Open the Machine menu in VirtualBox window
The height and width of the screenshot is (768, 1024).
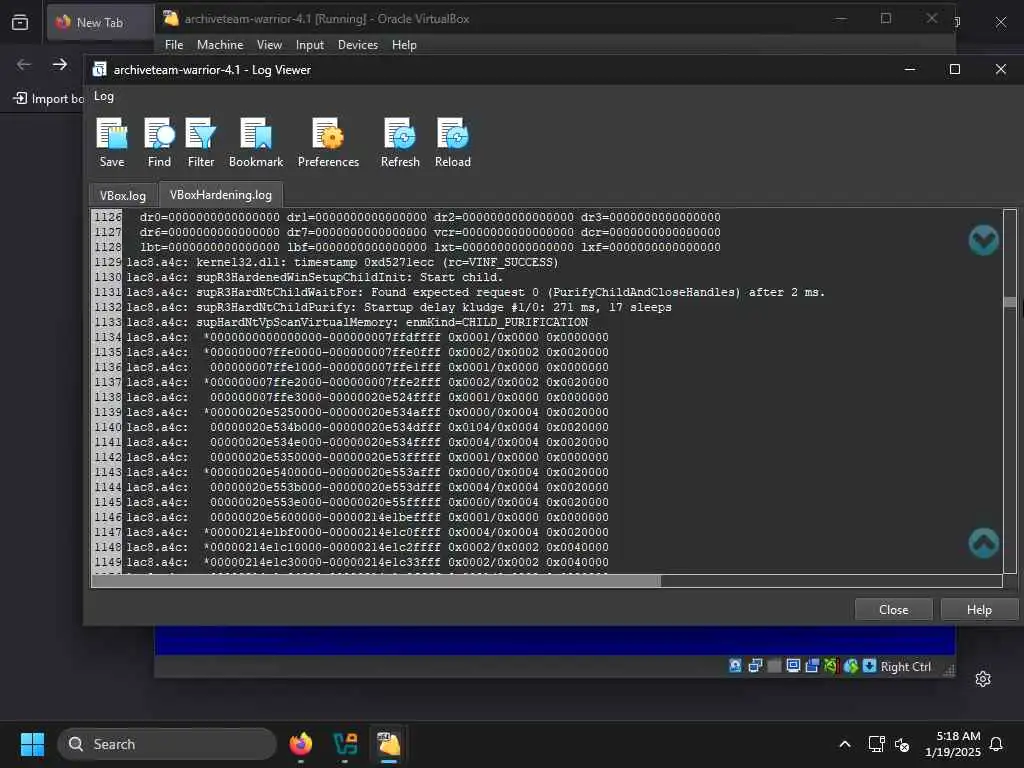(220, 44)
